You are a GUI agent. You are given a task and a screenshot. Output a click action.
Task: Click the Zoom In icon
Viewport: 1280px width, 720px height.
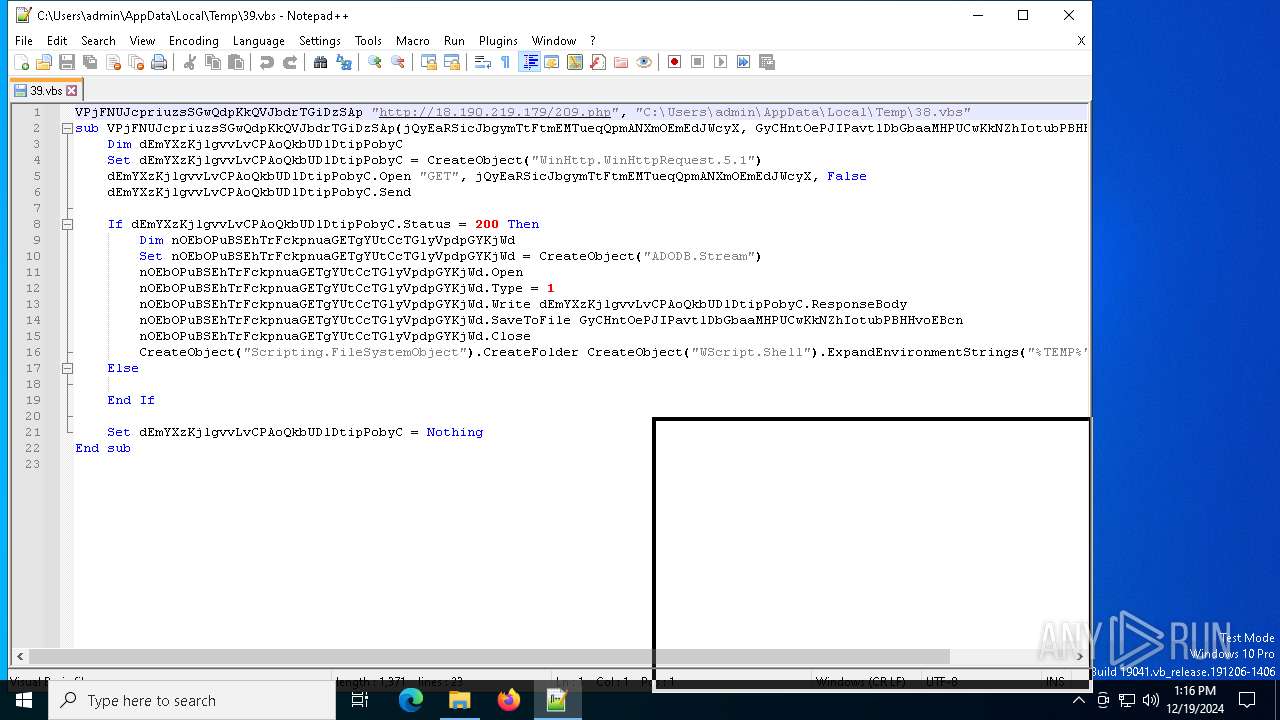click(x=374, y=62)
